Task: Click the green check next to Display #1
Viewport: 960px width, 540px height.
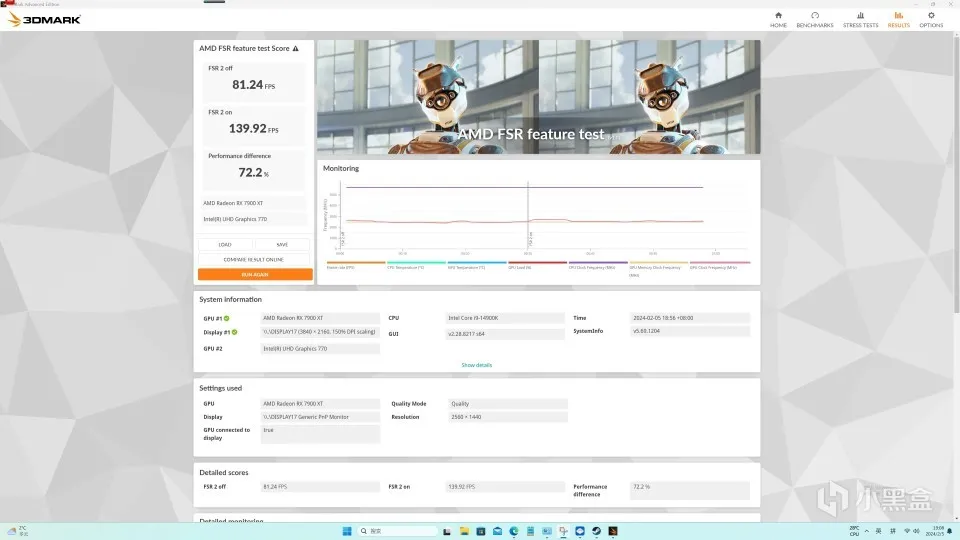Action: 234,332
